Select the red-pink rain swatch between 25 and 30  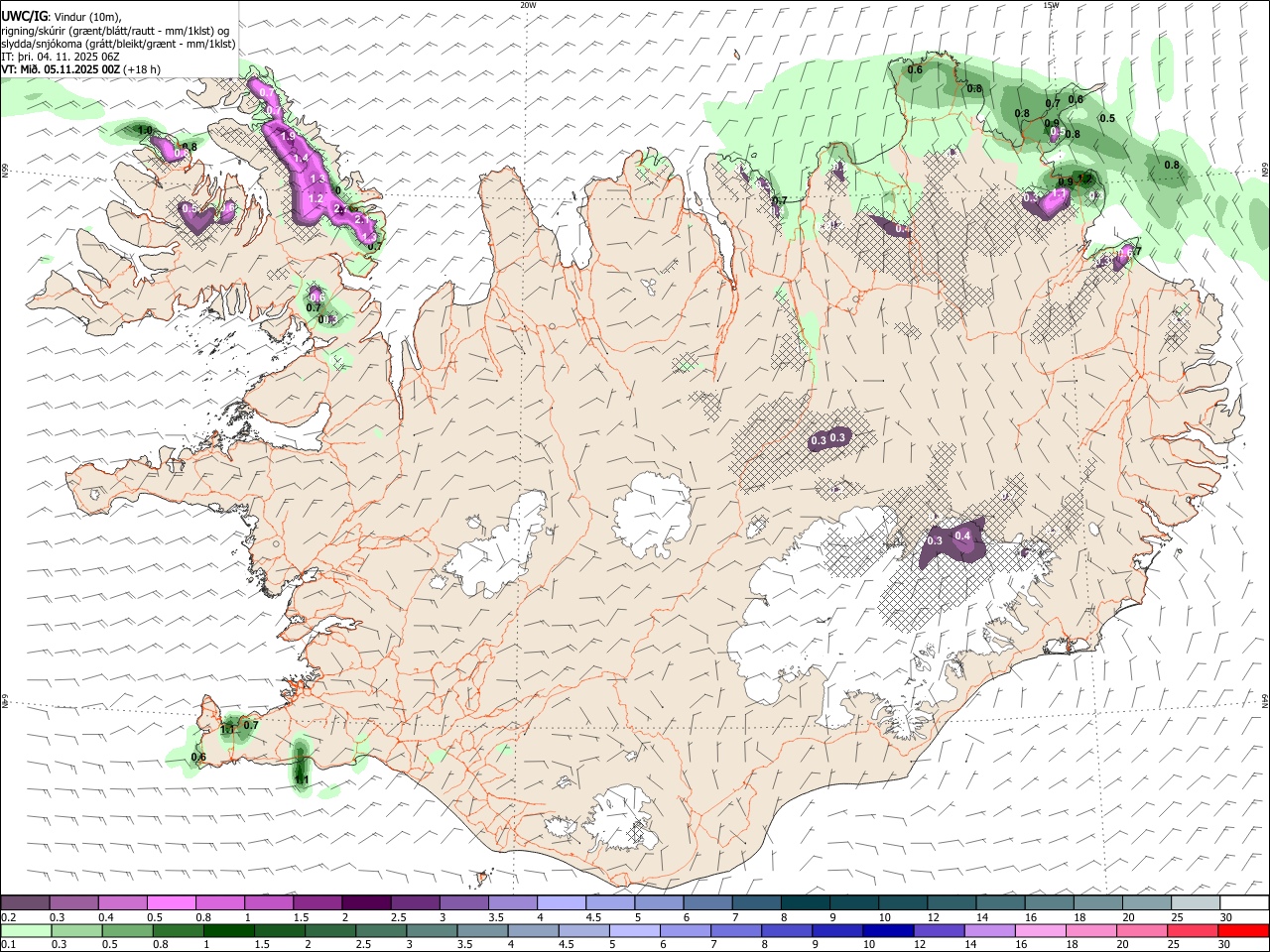pos(1192,930)
